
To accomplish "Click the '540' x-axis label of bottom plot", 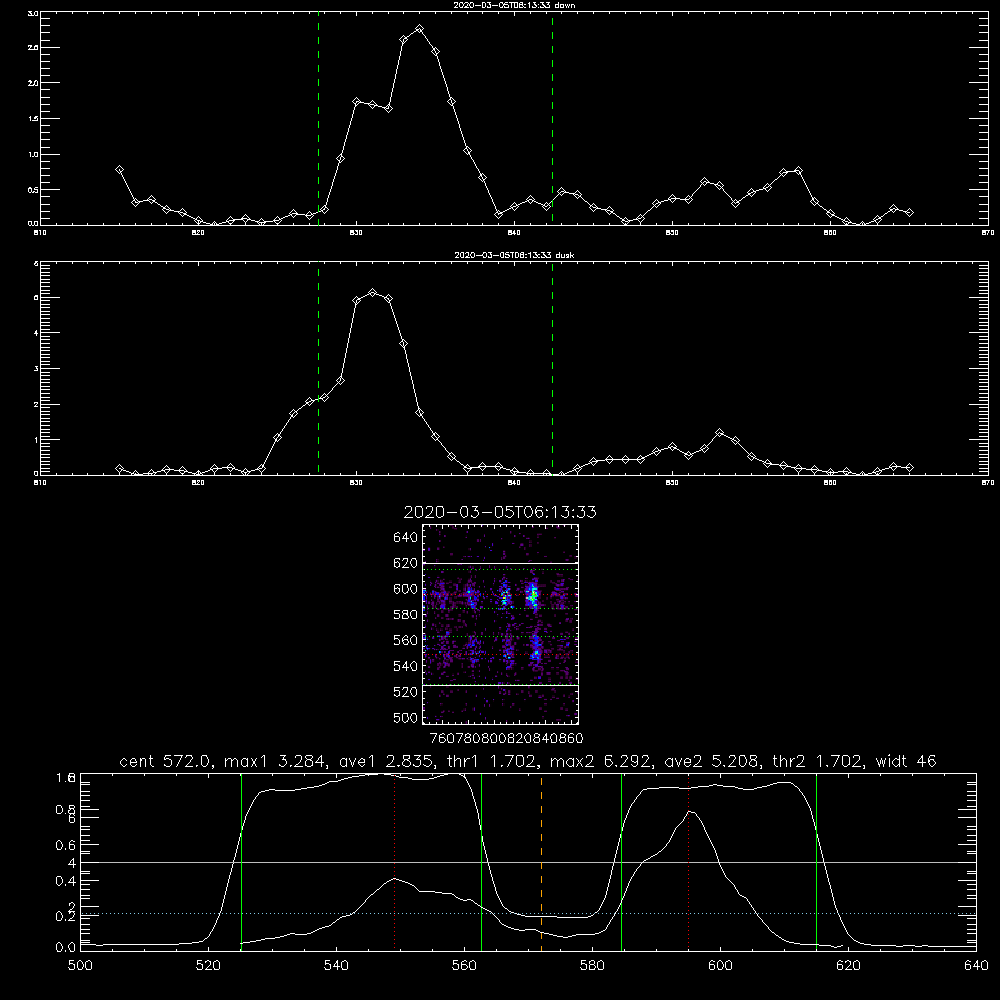I will 336,966.
